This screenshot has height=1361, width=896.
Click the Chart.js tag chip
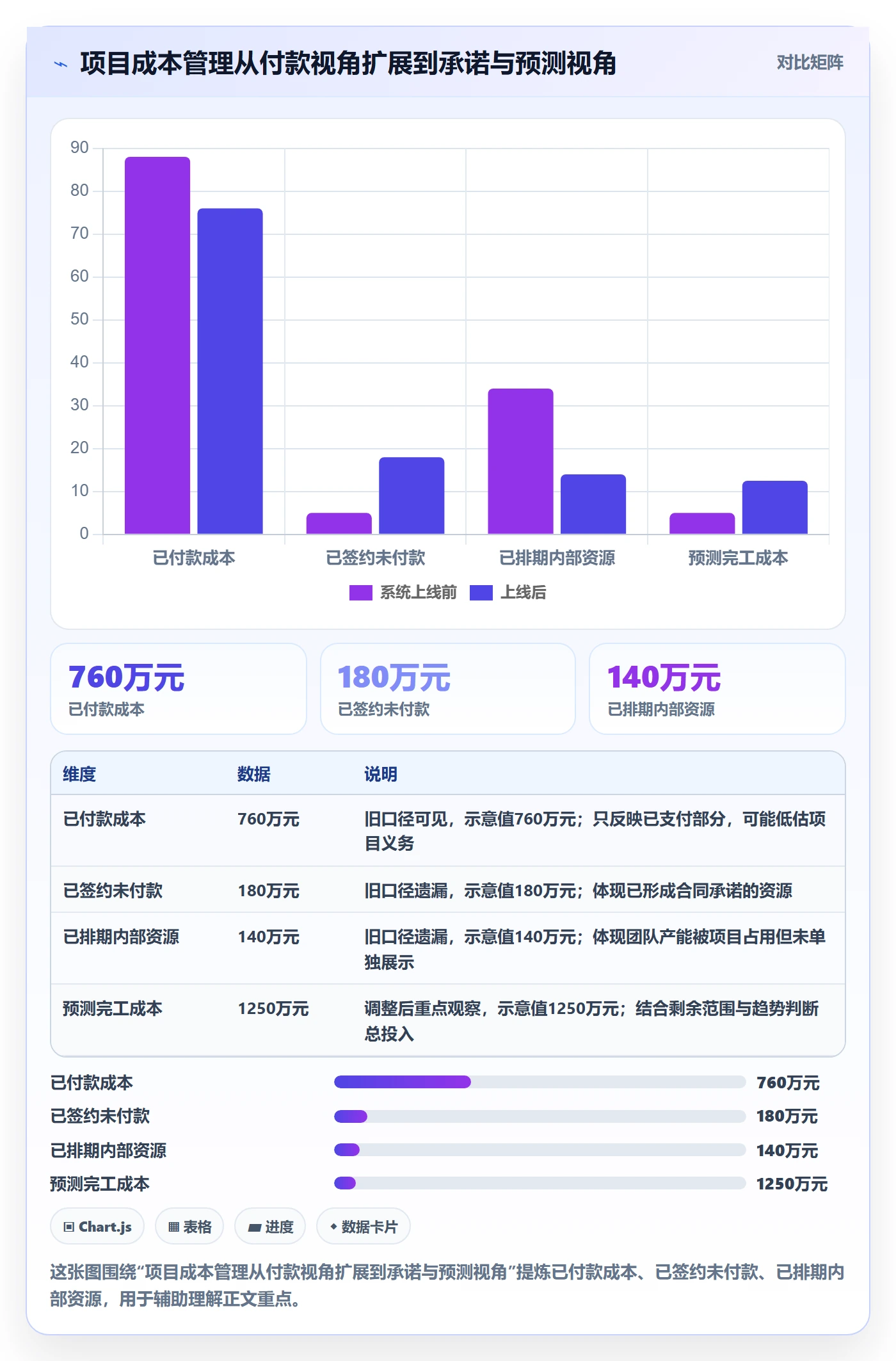coord(97,1227)
